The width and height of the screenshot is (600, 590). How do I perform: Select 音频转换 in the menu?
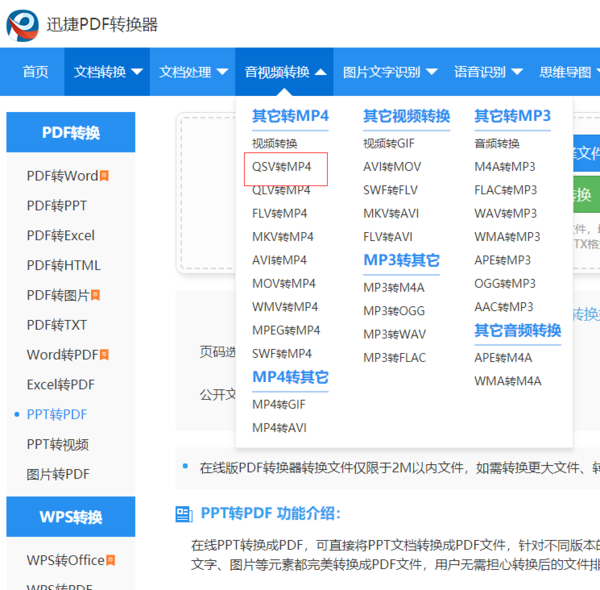[x=497, y=143]
